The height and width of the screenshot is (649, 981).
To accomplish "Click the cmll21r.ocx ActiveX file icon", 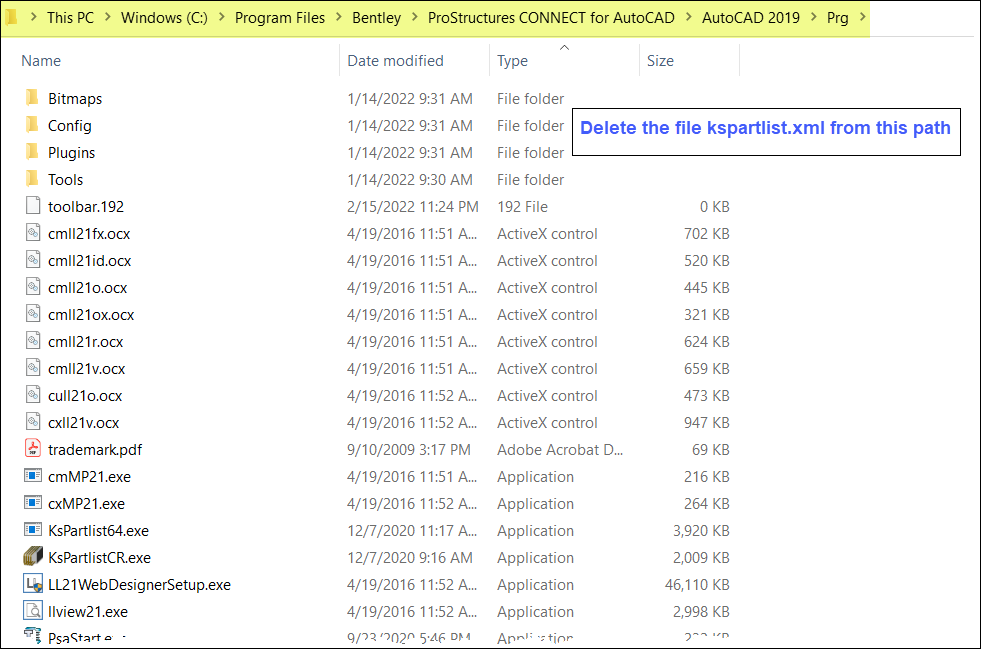I will [x=33, y=340].
